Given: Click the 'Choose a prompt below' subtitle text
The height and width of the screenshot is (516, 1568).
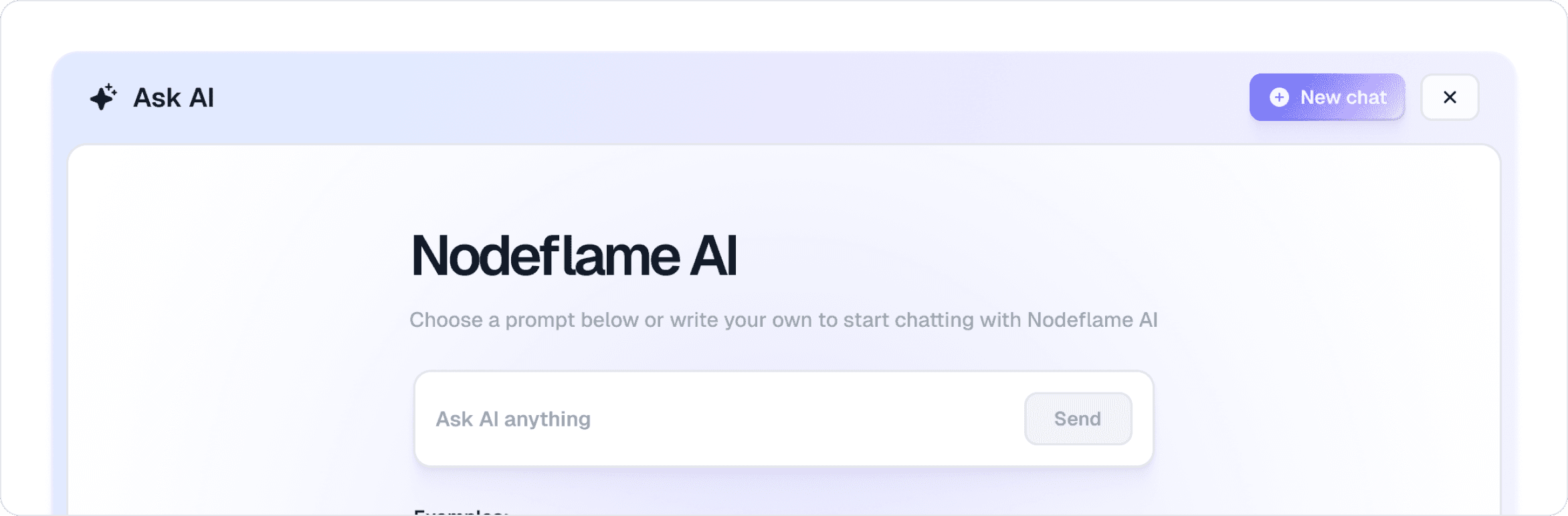Looking at the screenshot, I should pos(783,320).
